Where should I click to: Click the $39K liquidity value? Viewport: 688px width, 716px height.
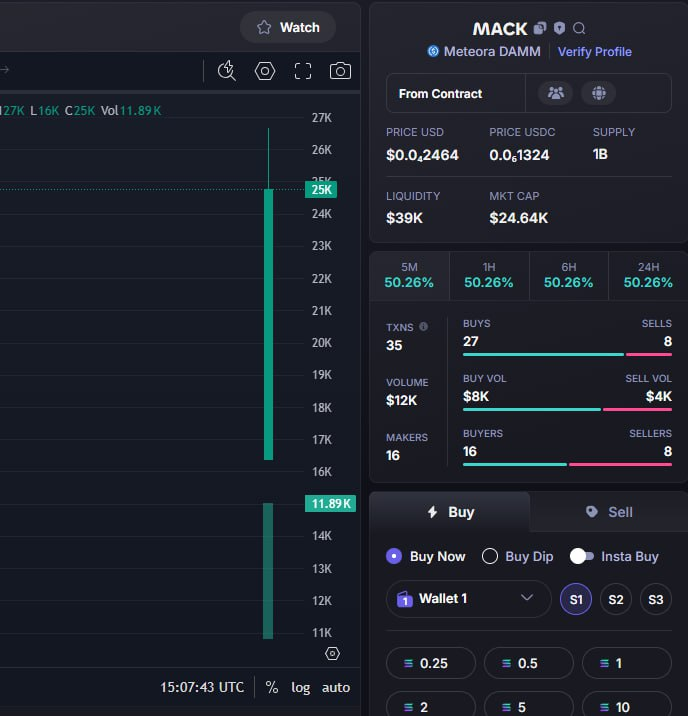pyautogui.click(x=404, y=218)
